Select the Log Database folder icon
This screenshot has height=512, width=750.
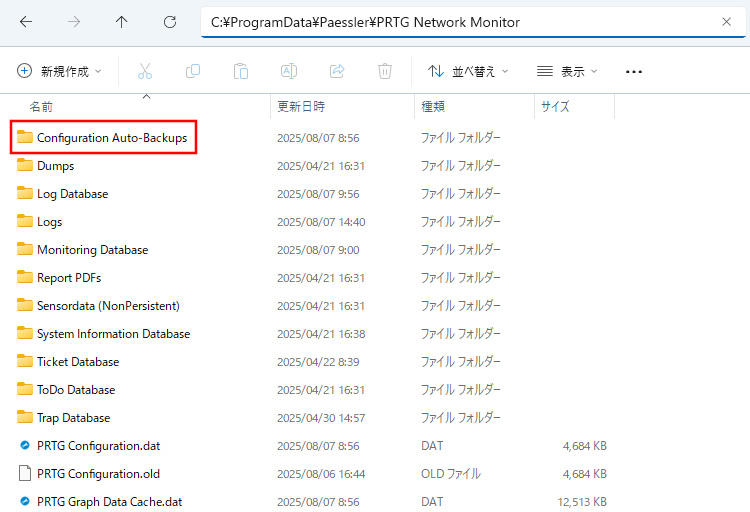[x=25, y=193]
